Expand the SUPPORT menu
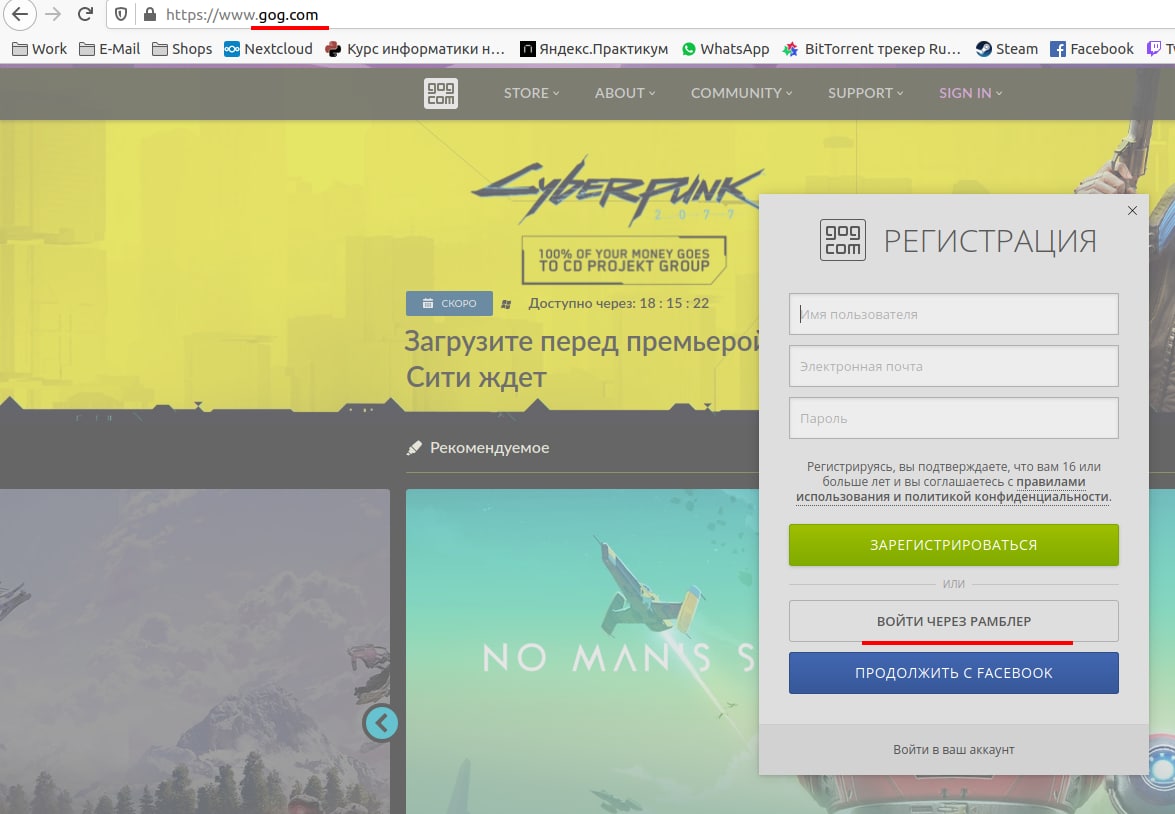 [x=866, y=93]
